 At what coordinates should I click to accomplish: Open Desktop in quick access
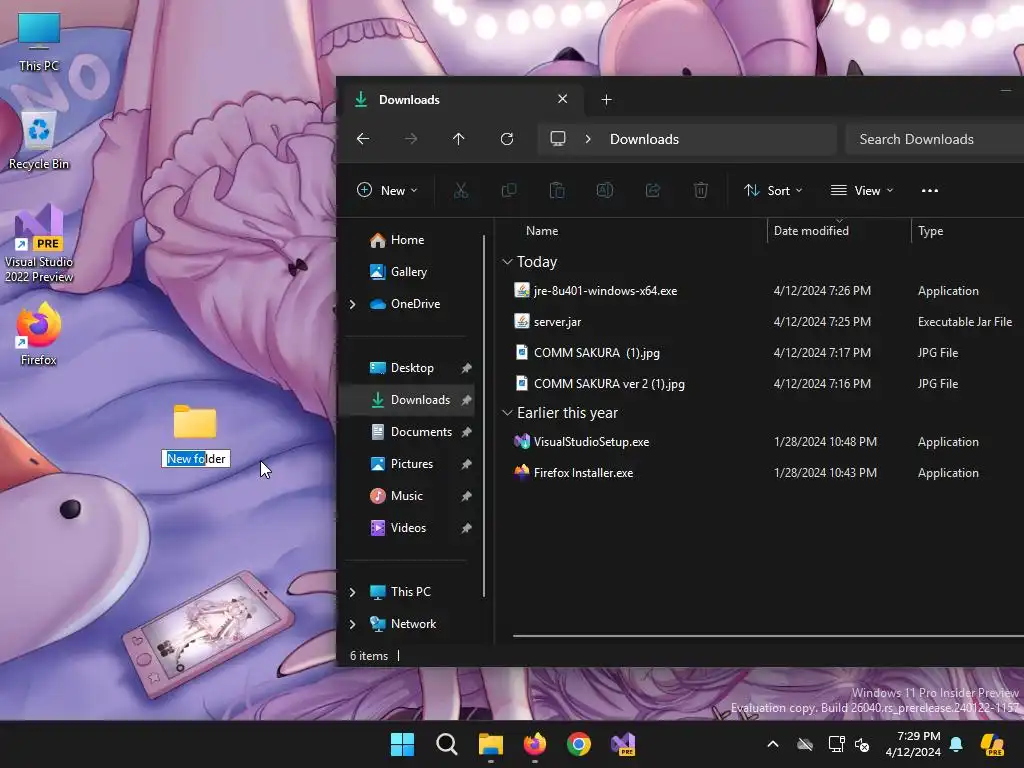(411, 368)
